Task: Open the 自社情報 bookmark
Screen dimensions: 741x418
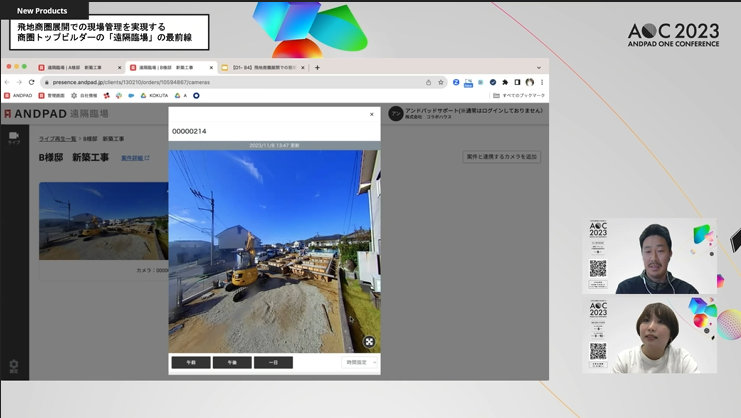Action: pos(84,95)
